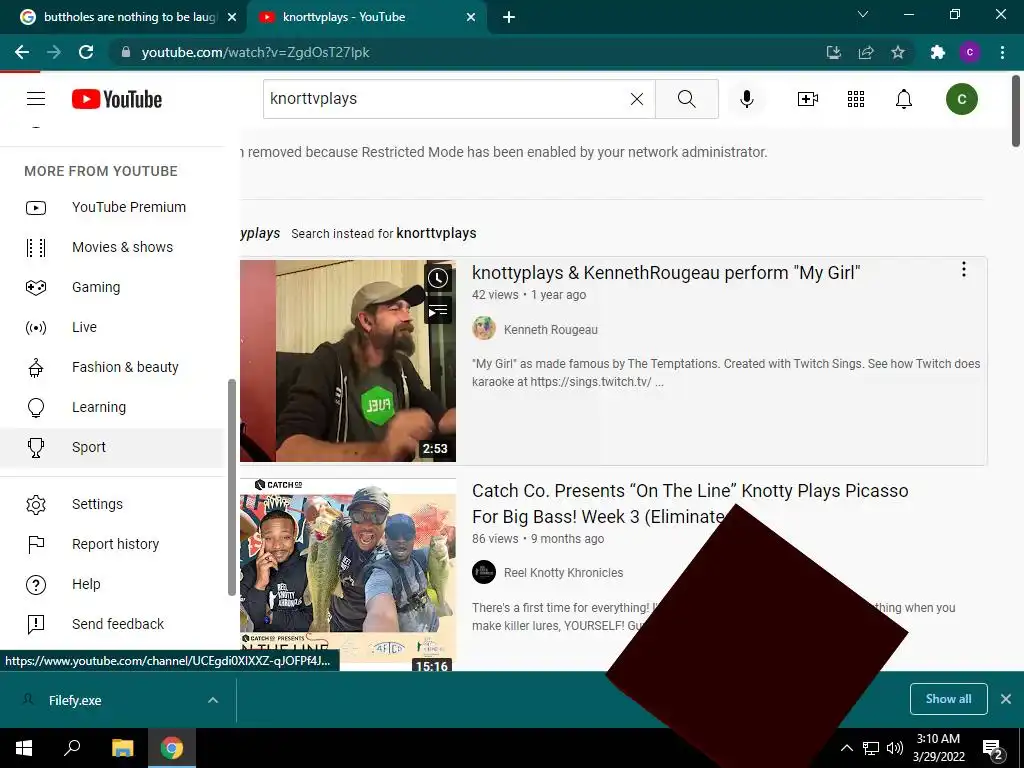Viewport: 1024px width, 768px height.
Task: Clear the search box text
Action: click(x=637, y=99)
